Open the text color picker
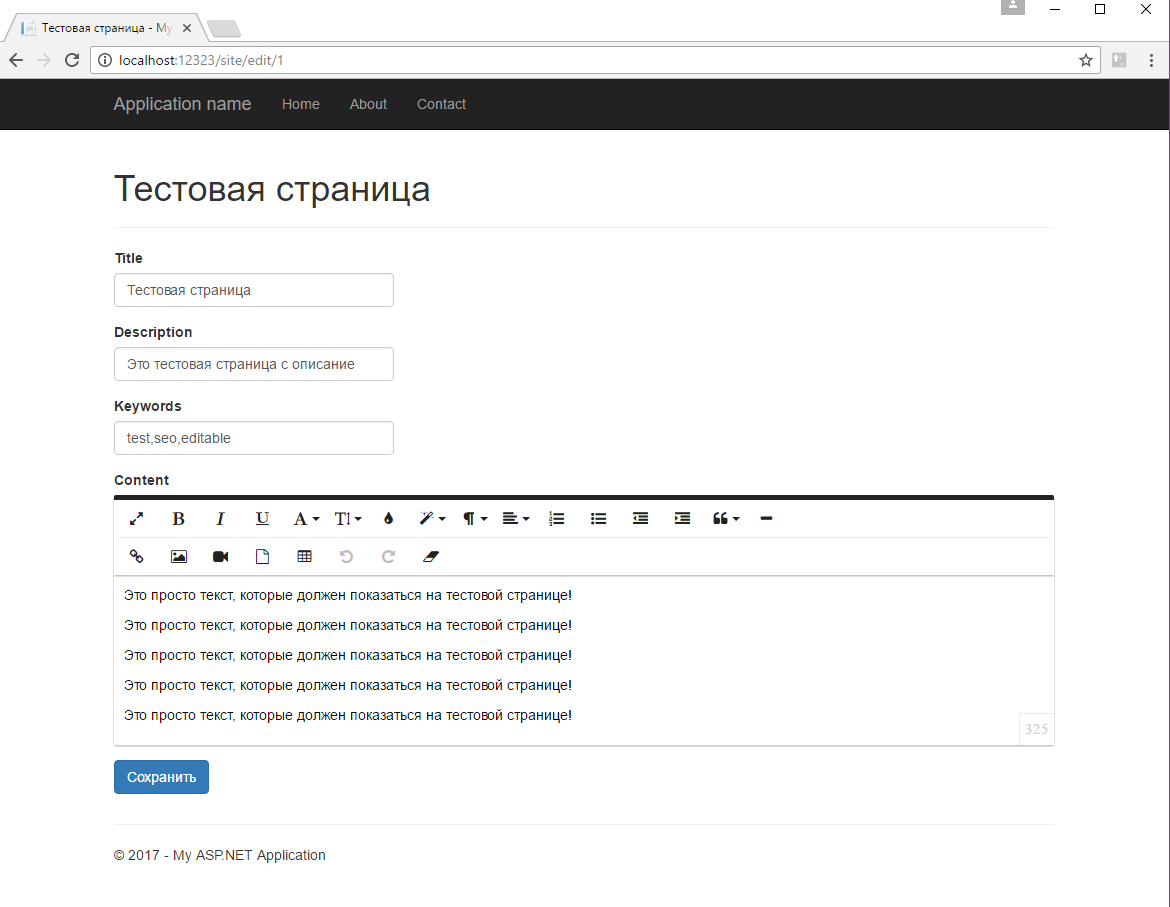 (x=388, y=518)
